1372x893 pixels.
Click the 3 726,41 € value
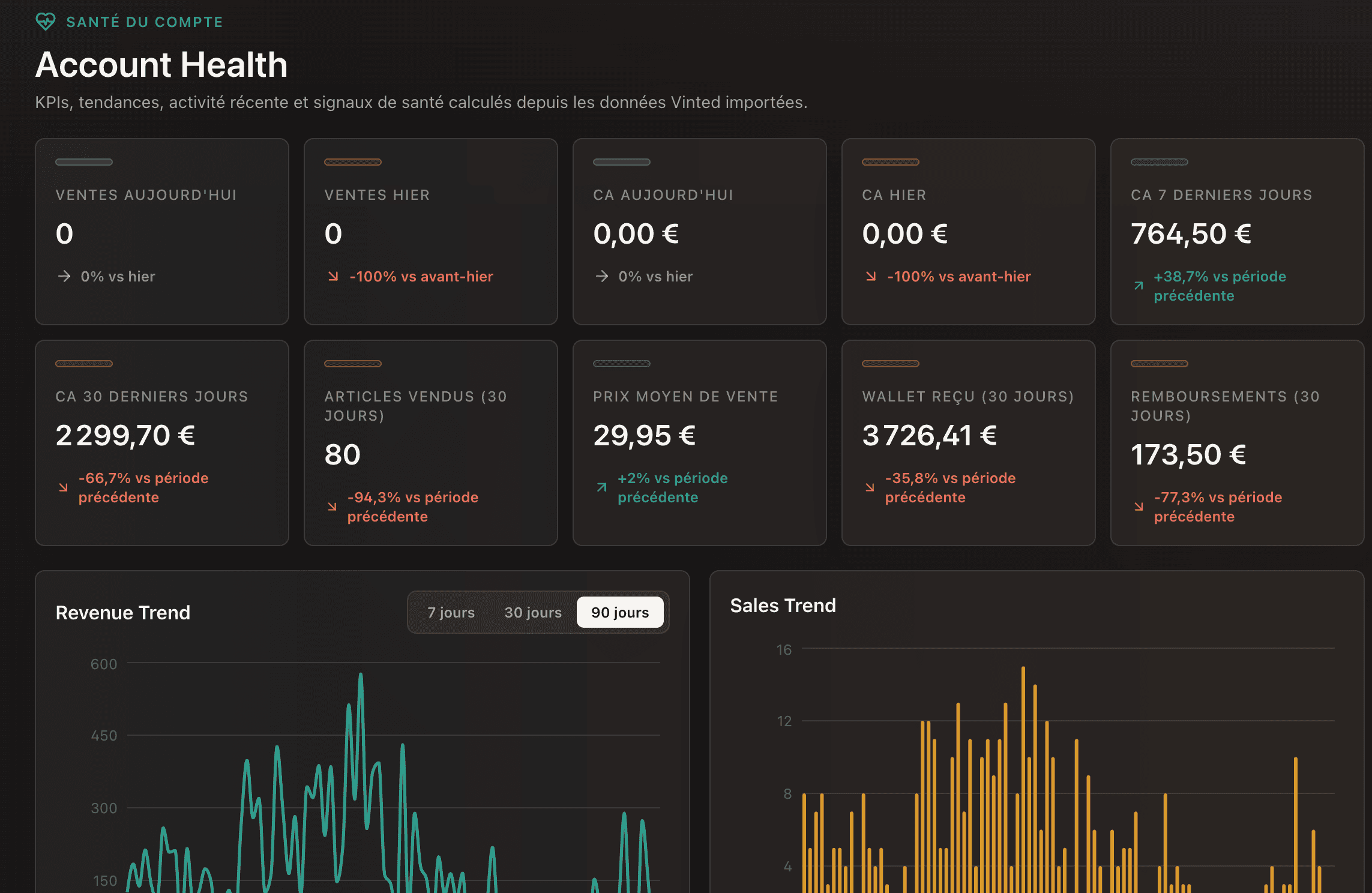coord(929,436)
